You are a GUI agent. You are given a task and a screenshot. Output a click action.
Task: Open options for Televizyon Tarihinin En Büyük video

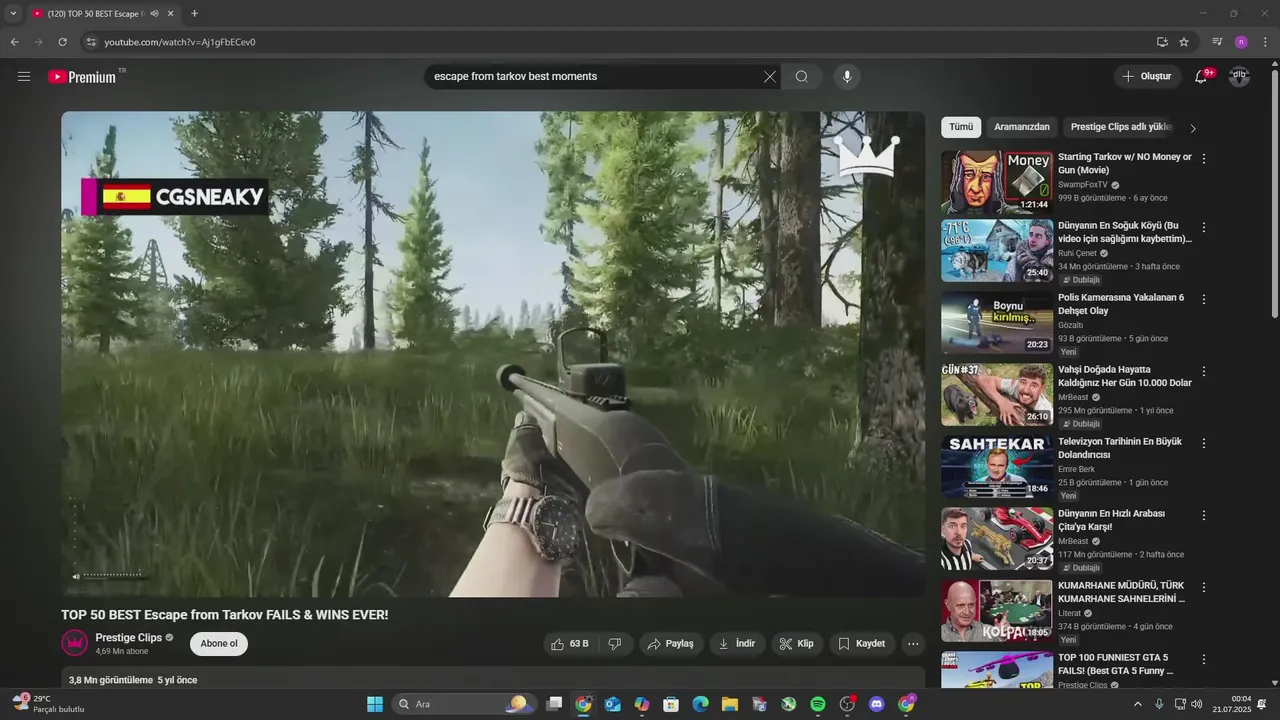click(1204, 443)
